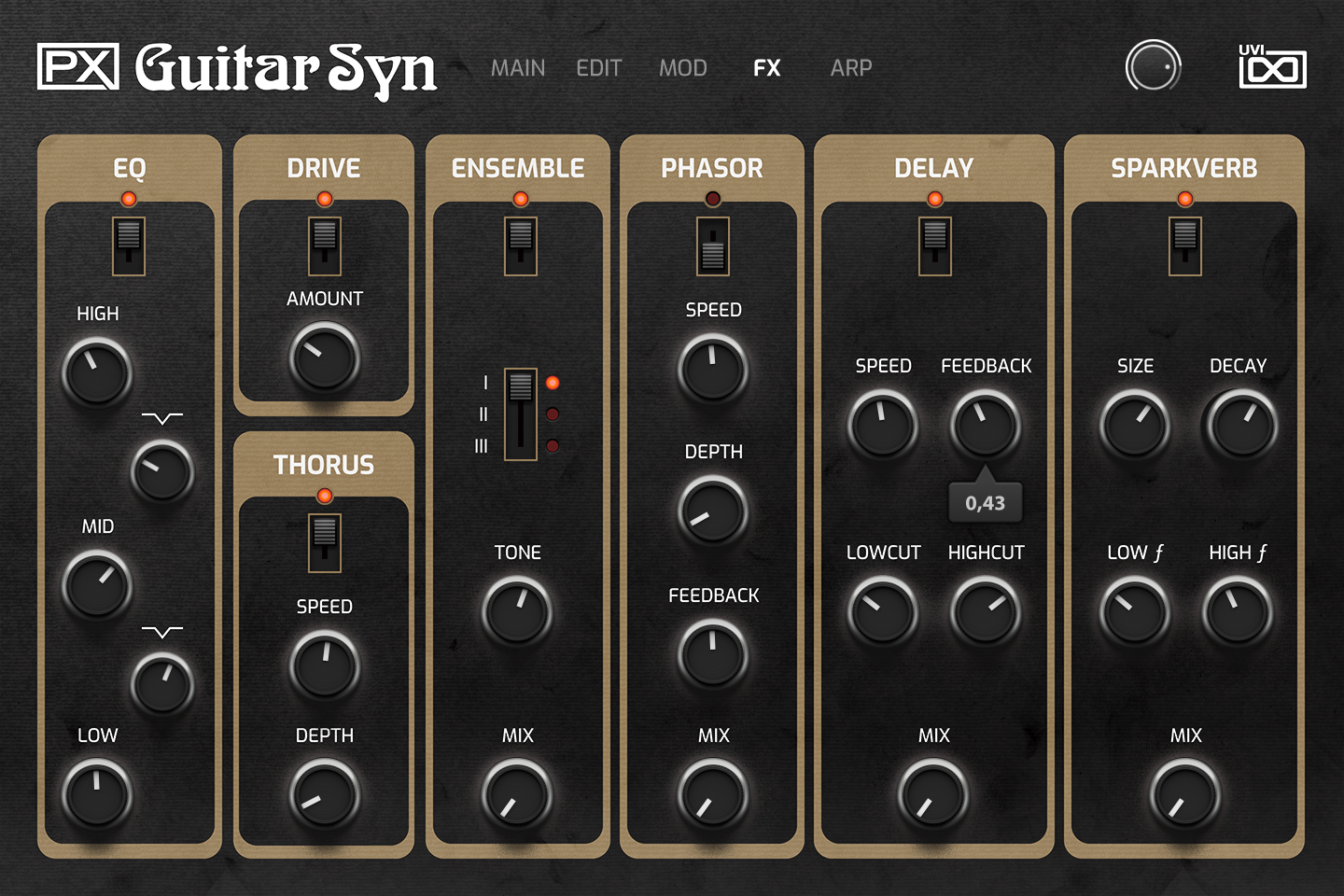This screenshot has width=1344, height=896.
Task: Click the Ensemble MIX knob
Action: 517,794
